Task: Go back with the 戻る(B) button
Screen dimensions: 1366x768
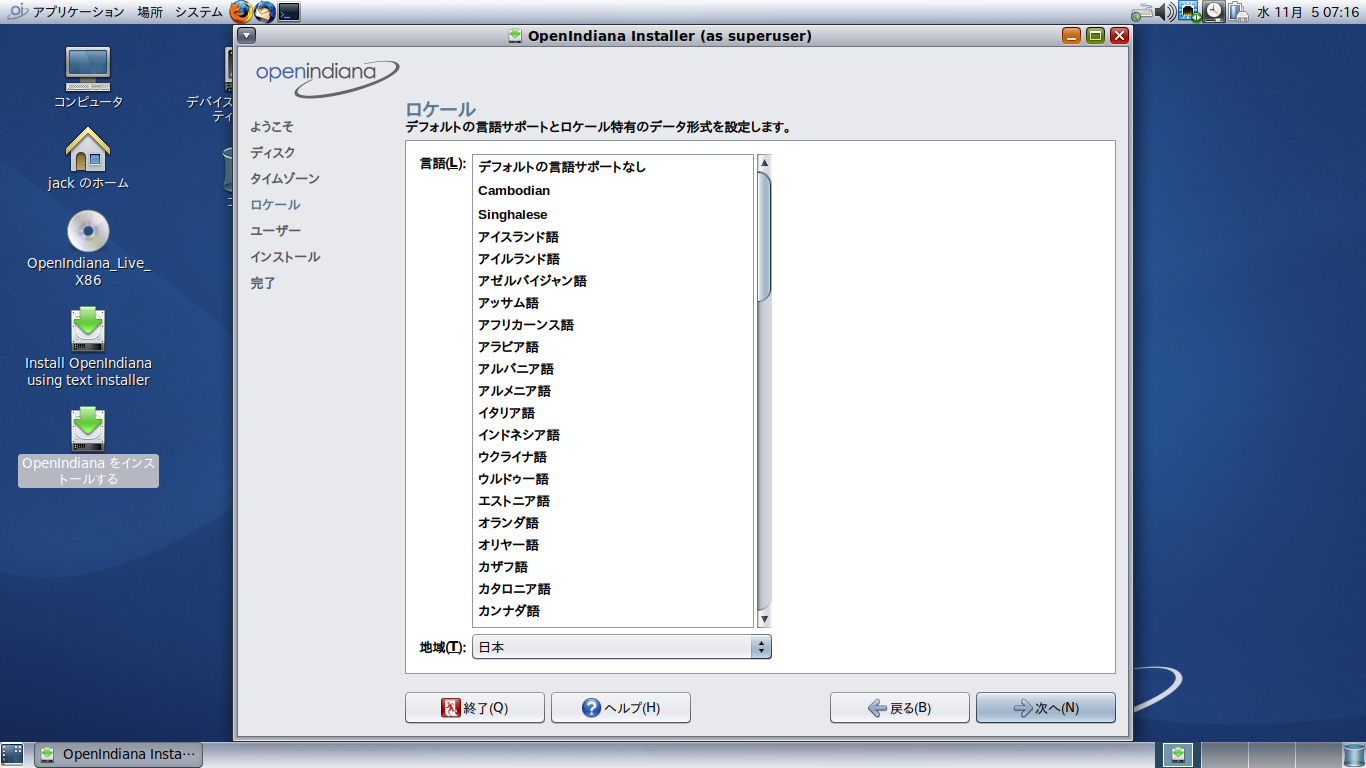Action: [900, 708]
